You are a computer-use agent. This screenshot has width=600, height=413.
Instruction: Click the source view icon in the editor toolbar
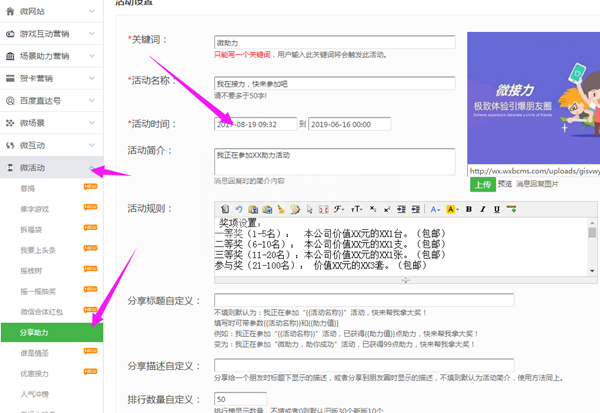pos(225,209)
